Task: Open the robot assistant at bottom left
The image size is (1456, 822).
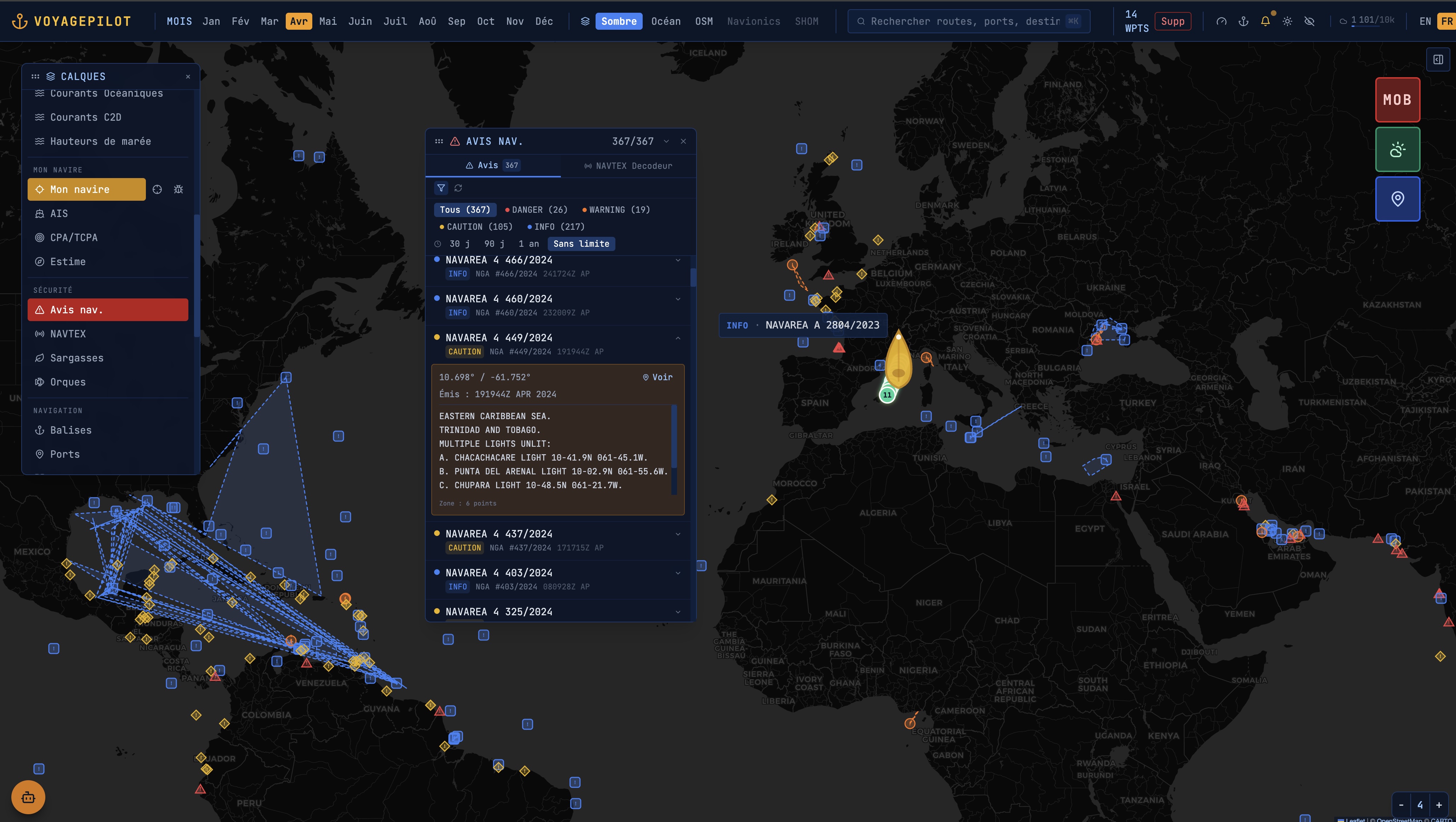Action: [28, 797]
